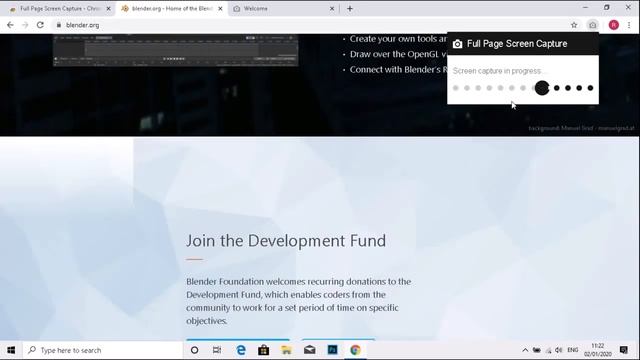Click the Join the Development Fund heading
The height and width of the screenshot is (360, 640).
(286, 241)
